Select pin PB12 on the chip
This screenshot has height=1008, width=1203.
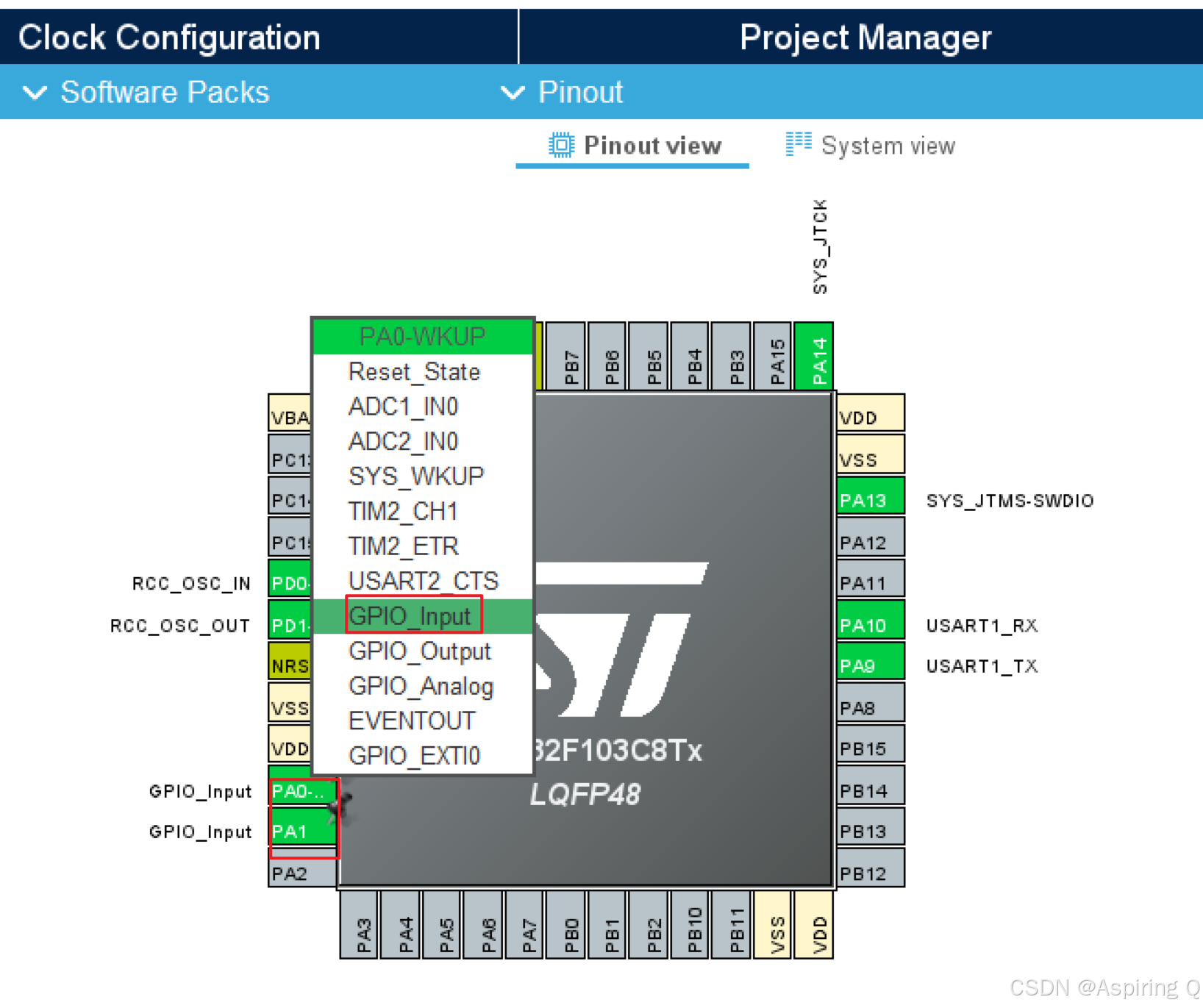tap(871, 868)
